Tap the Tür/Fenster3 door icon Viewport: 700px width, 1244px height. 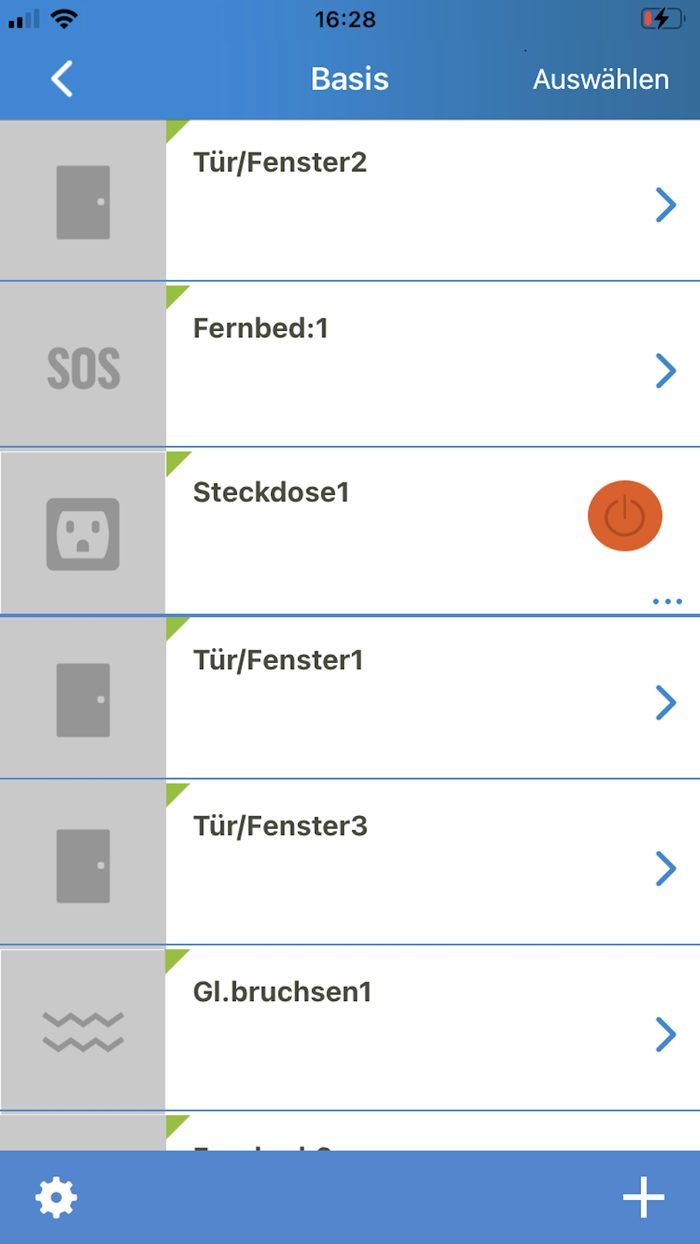point(83,866)
